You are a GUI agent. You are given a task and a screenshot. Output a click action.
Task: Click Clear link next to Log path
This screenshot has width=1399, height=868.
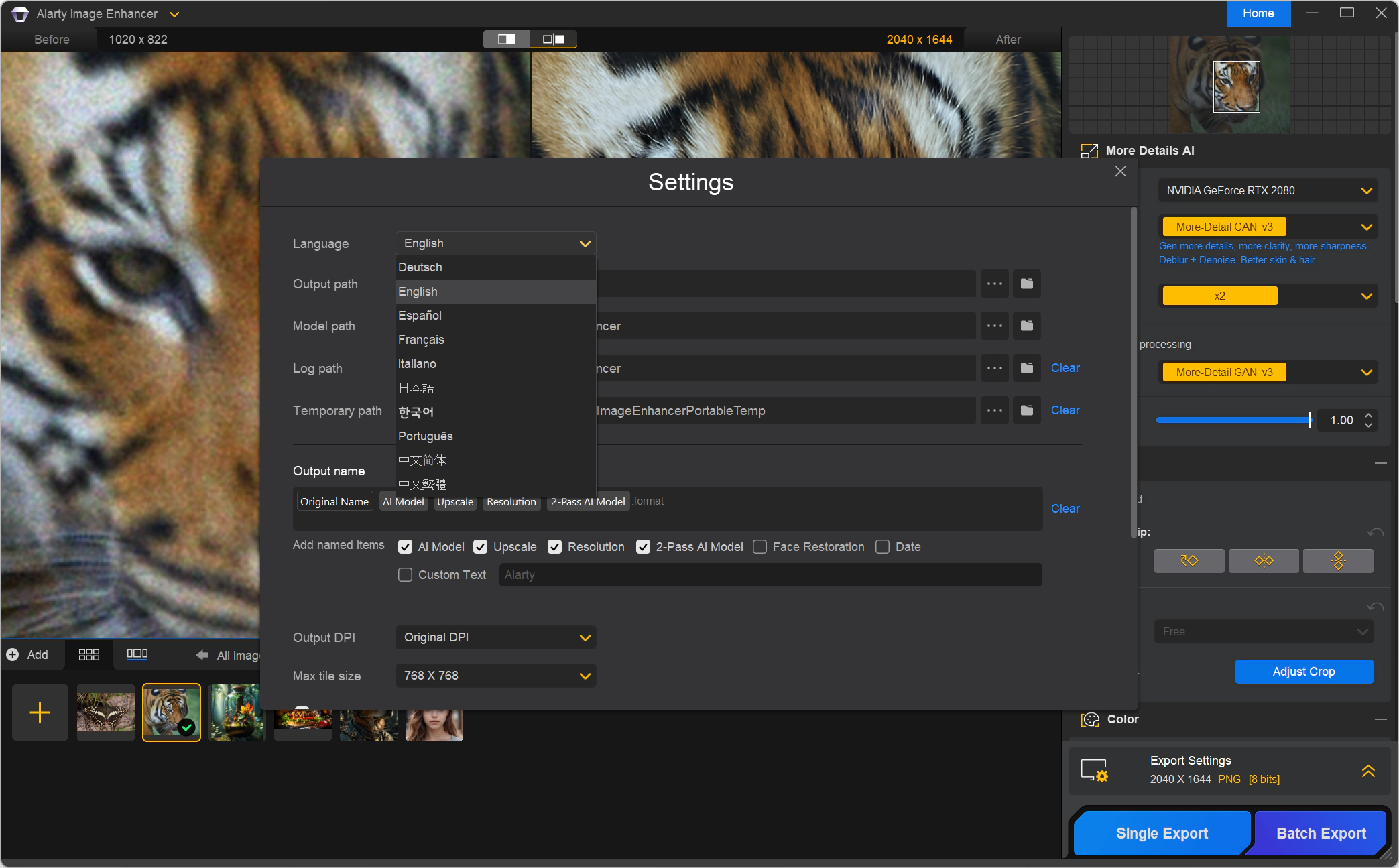1065,368
